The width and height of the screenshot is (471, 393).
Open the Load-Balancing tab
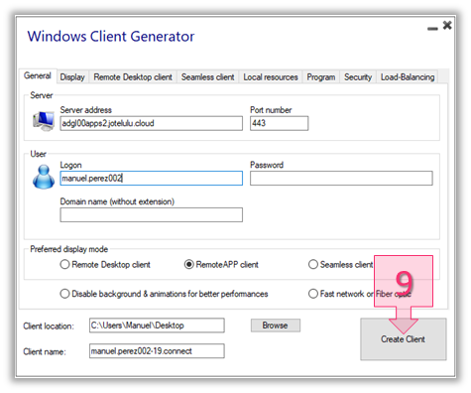coord(407,77)
